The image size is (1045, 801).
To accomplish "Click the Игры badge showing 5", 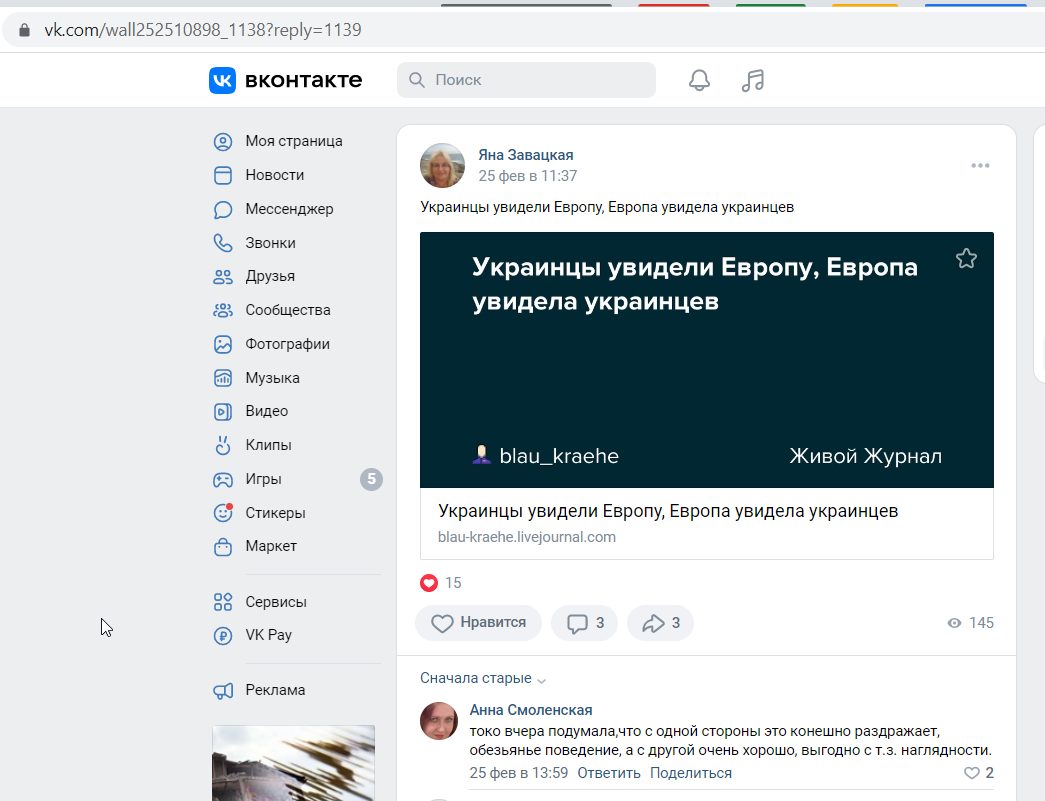I will point(372,479).
